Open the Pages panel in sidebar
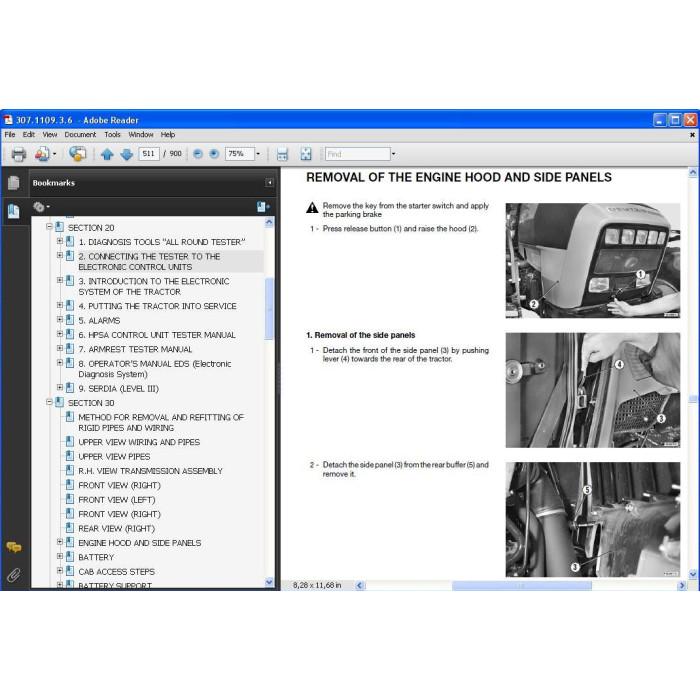Image resolution: width=700 pixels, height=700 pixels. pyautogui.click(x=14, y=183)
